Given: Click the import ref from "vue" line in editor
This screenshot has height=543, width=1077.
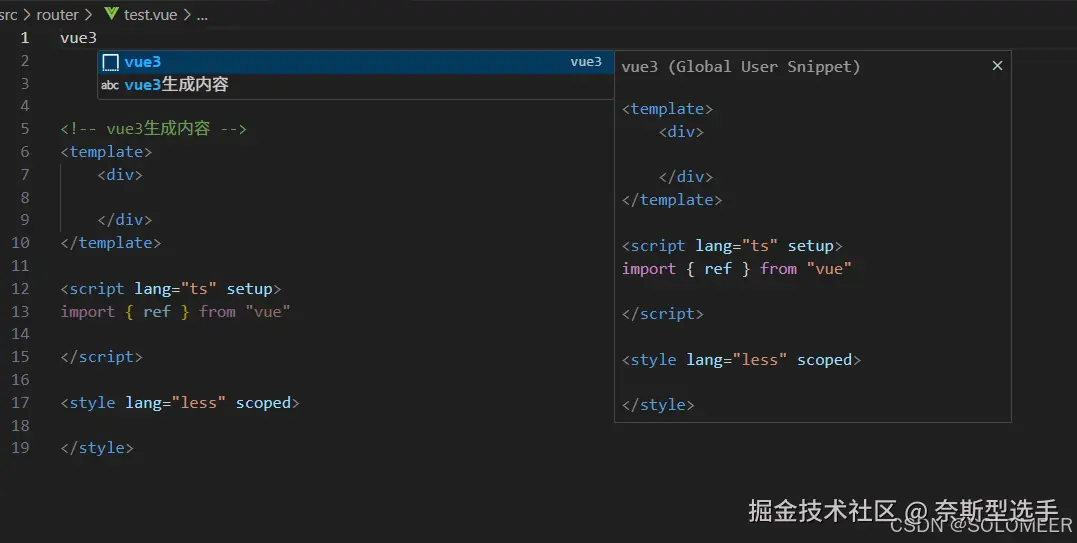Looking at the screenshot, I should click(175, 312).
